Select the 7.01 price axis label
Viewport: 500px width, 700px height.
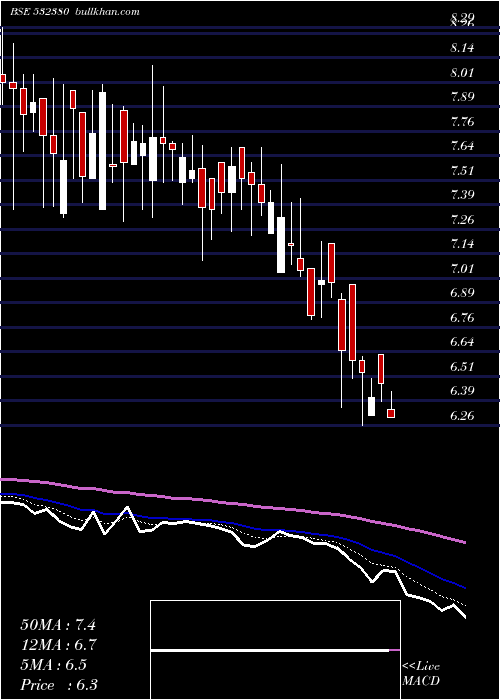462,269
